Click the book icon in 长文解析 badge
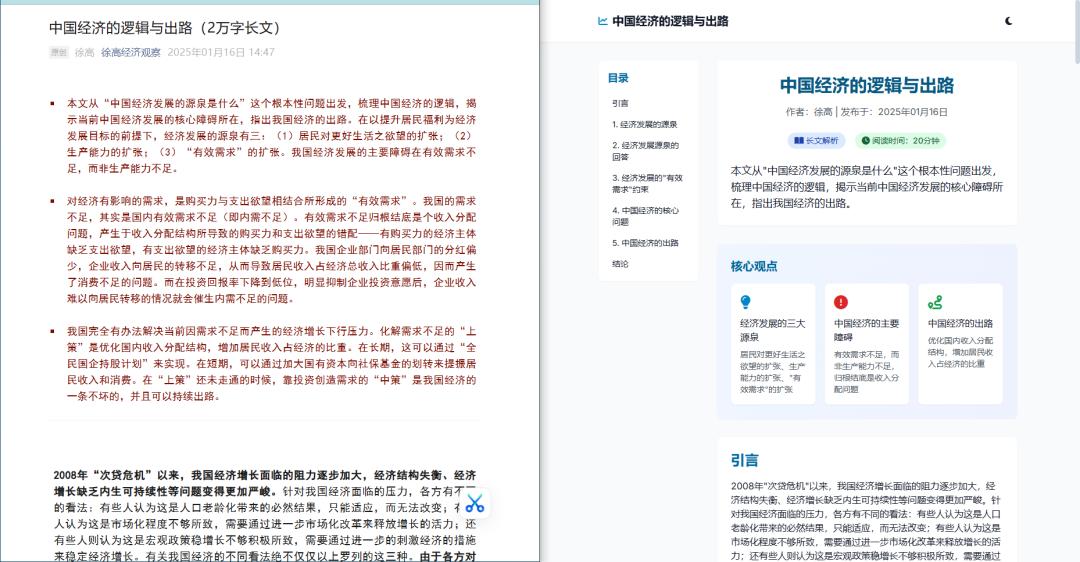This screenshot has width=1080, height=562. 799,140
